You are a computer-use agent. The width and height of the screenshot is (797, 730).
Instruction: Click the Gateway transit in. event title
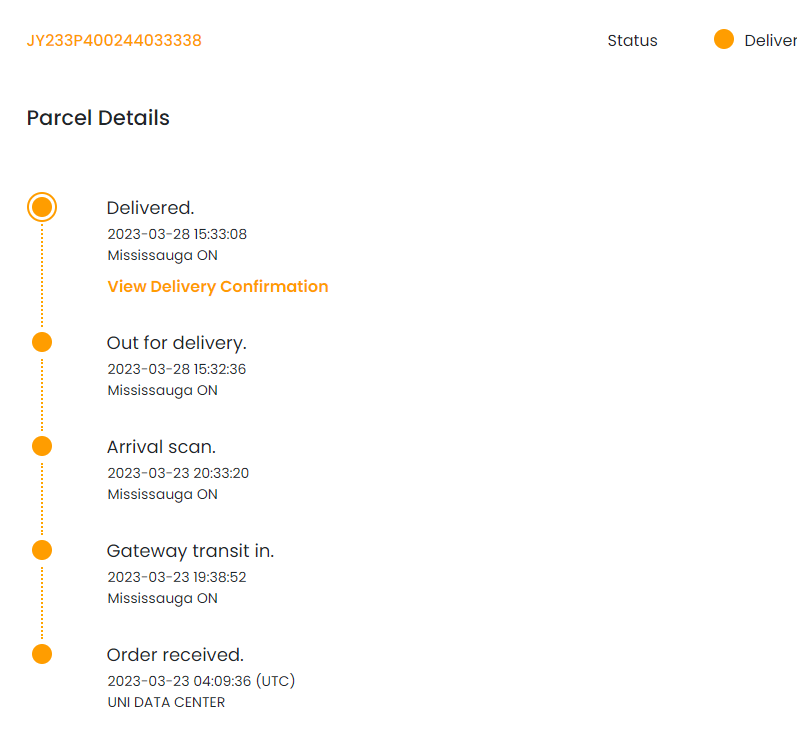(190, 551)
